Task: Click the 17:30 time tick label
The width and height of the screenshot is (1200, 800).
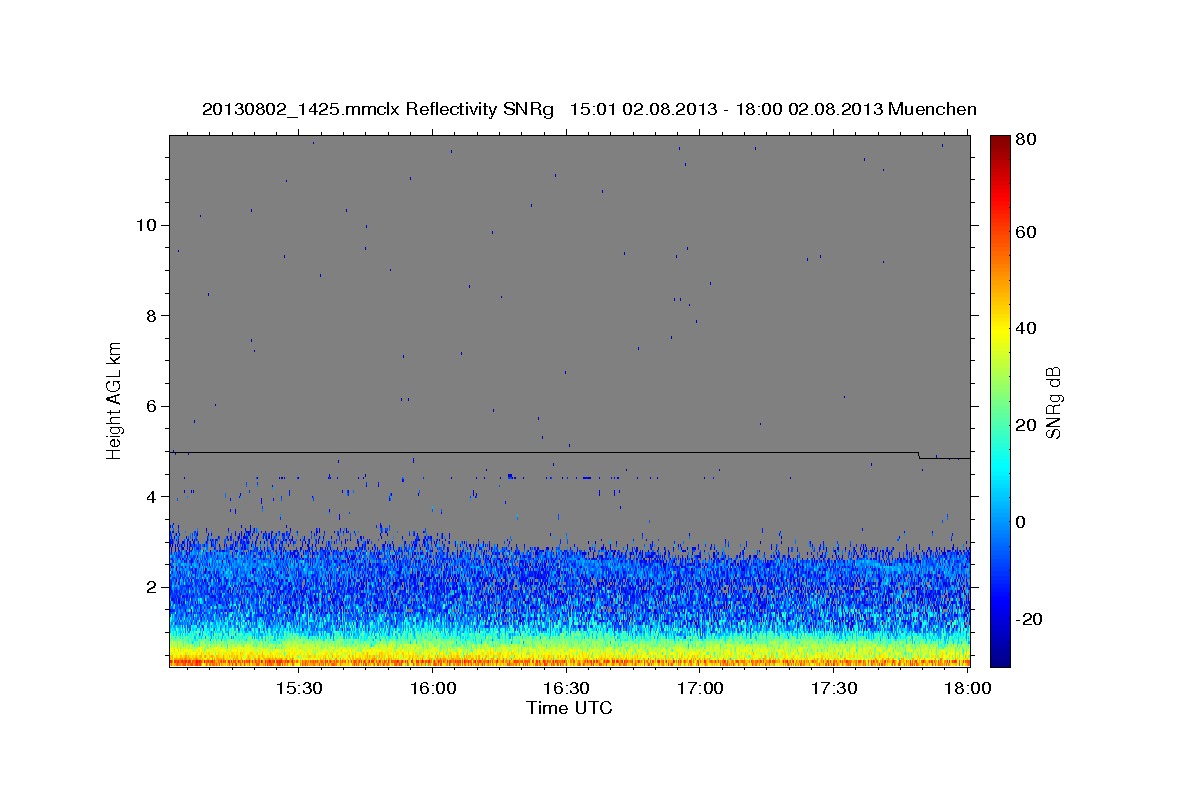Action: (x=833, y=689)
